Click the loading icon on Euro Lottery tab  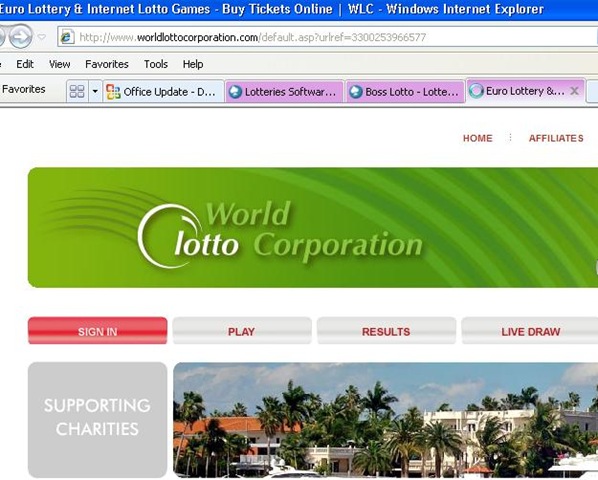point(476,91)
